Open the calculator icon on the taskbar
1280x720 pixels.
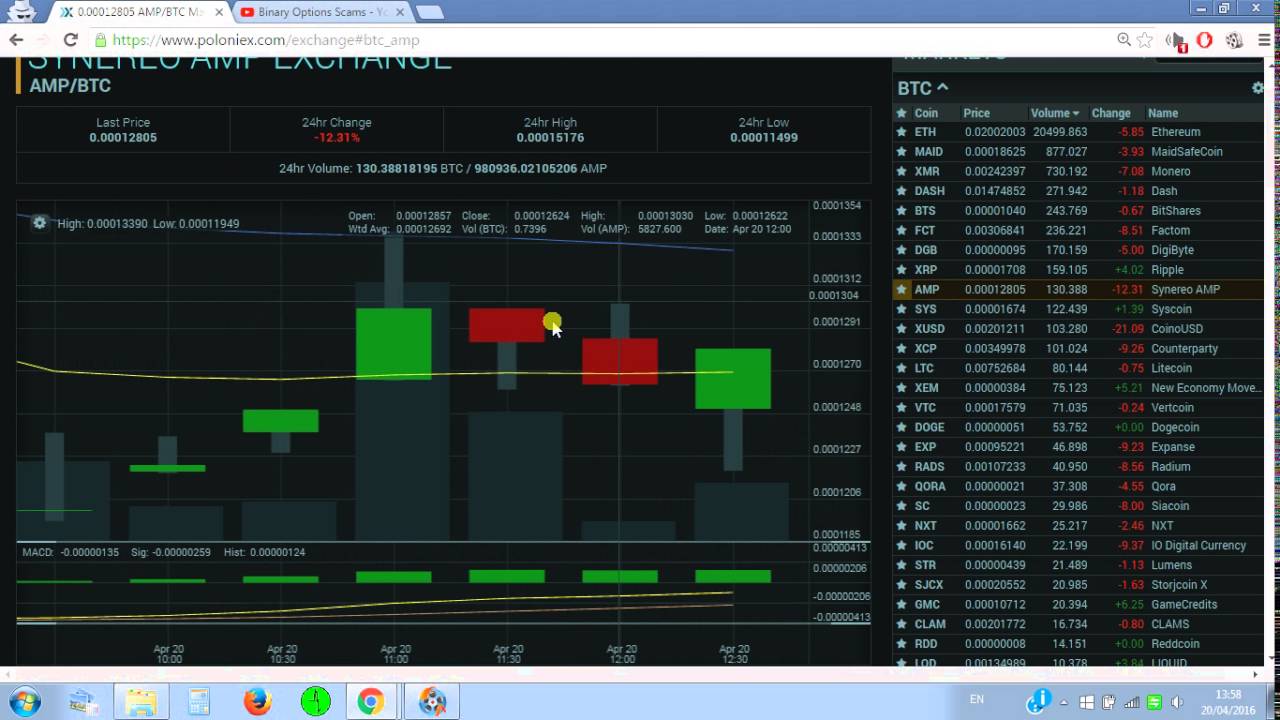(199, 702)
